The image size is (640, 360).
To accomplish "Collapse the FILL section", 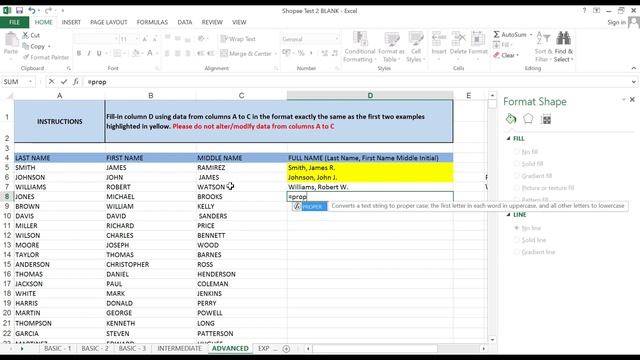I will coord(508,138).
